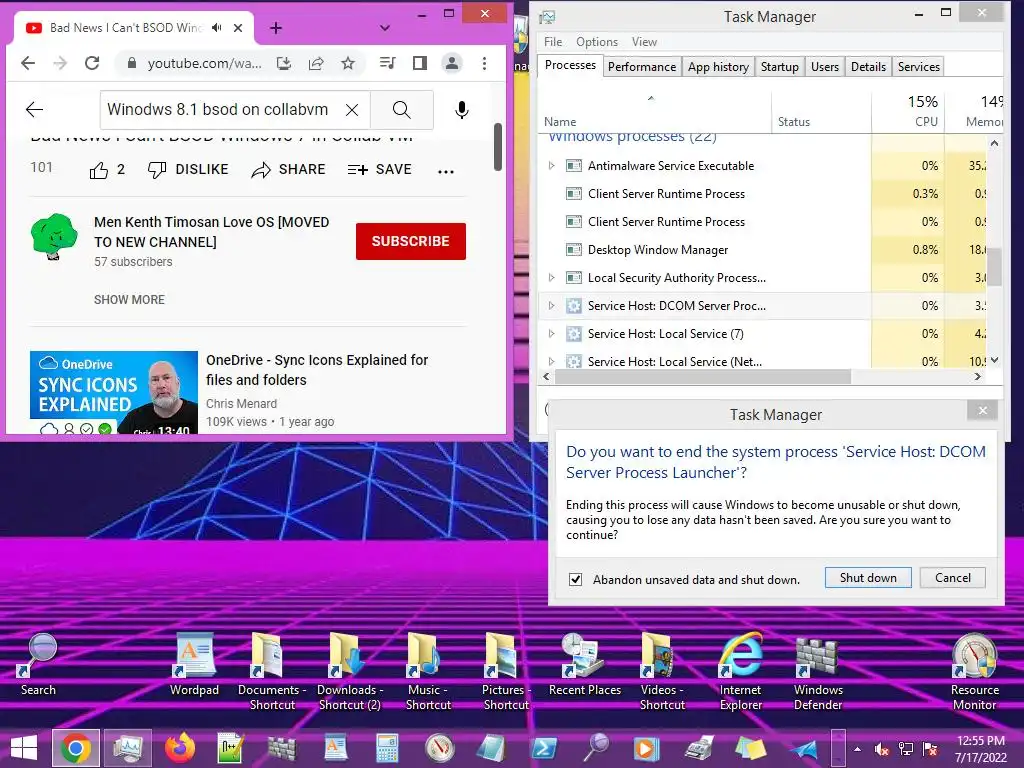Show hidden system tray icons arrow
Image resolution: width=1024 pixels, height=768 pixels.
[857, 749]
